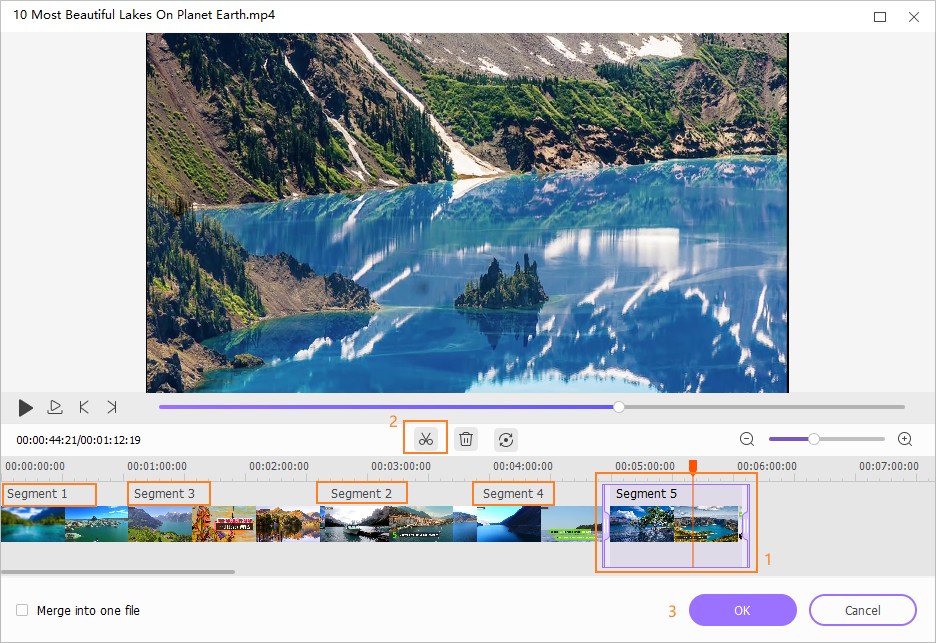This screenshot has width=936, height=643.
Task: Jump to previous frame icon
Action: tap(84, 407)
